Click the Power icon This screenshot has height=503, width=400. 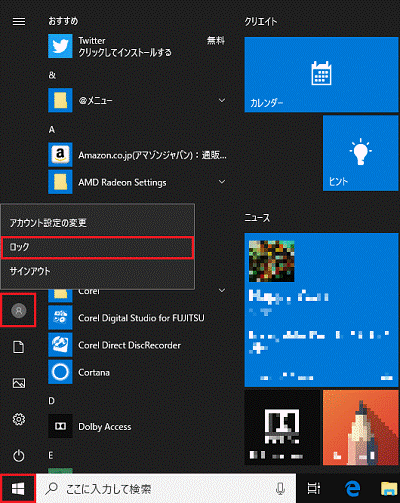coord(19,456)
